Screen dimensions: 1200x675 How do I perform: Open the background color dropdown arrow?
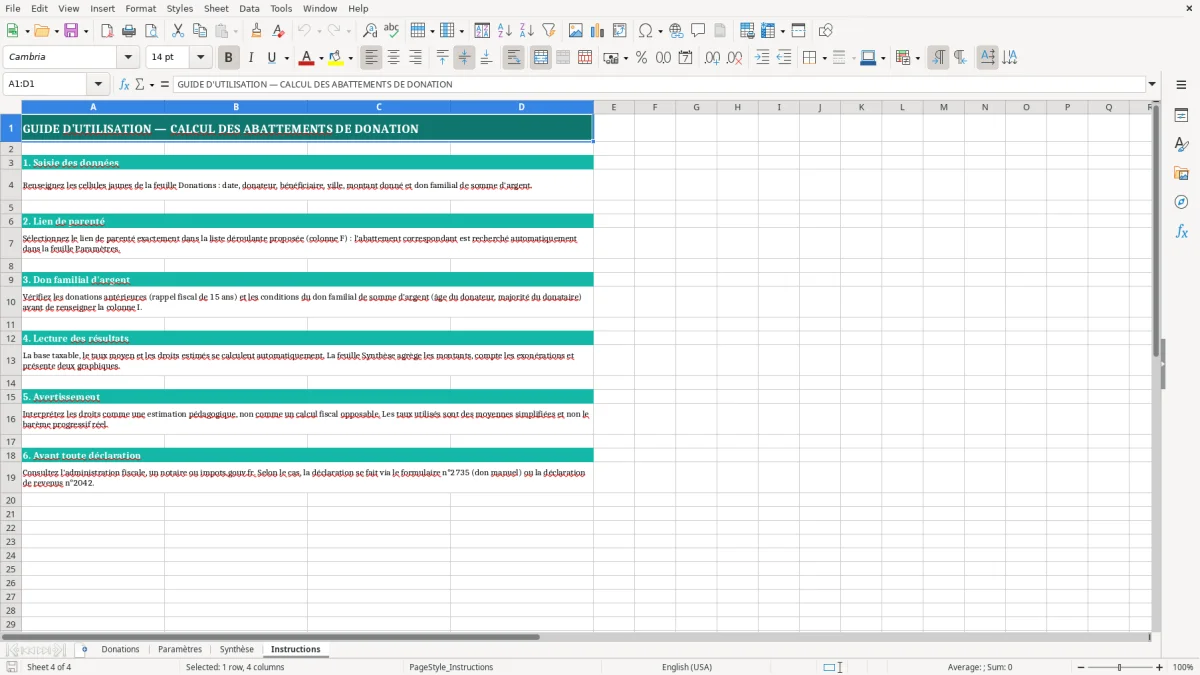(350, 58)
